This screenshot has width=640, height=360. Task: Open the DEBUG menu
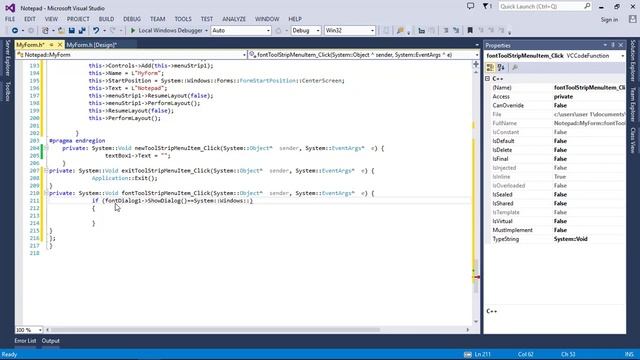click(132, 19)
